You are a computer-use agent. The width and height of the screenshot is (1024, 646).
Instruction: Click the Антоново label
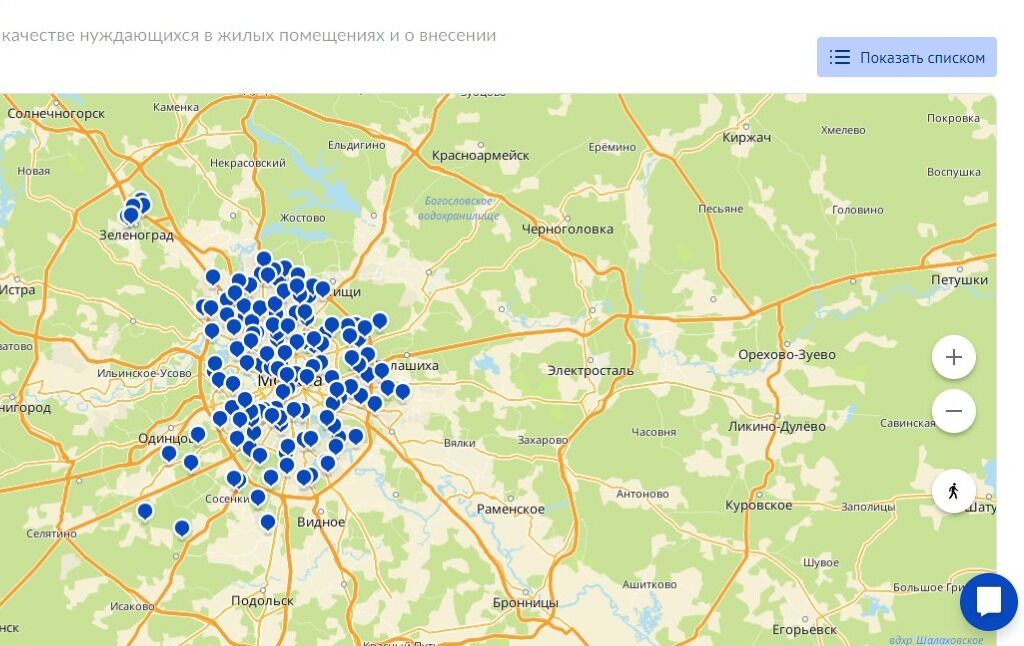pyautogui.click(x=642, y=494)
